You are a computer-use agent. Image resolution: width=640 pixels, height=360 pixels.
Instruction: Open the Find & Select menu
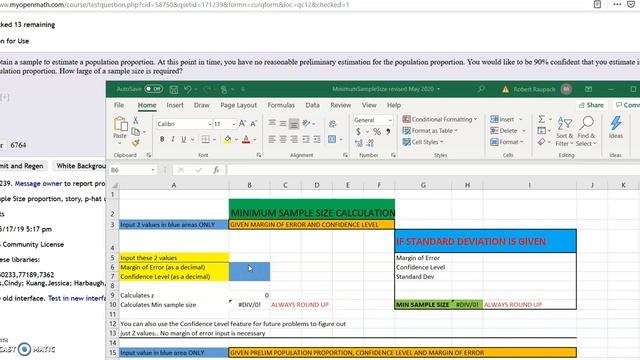pyautogui.click(x=587, y=131)
